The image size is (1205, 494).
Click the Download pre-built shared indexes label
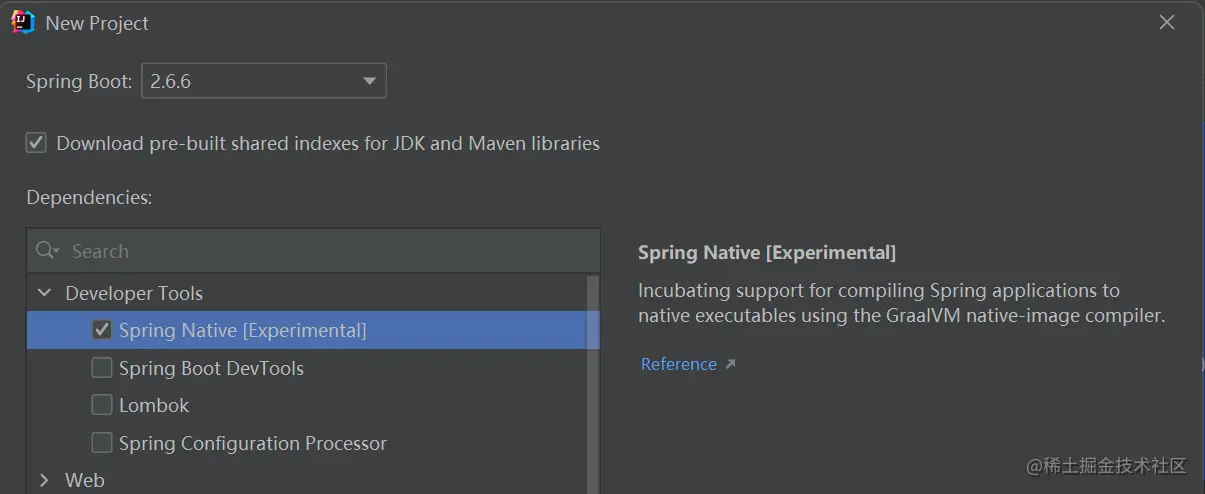(328, 143)
